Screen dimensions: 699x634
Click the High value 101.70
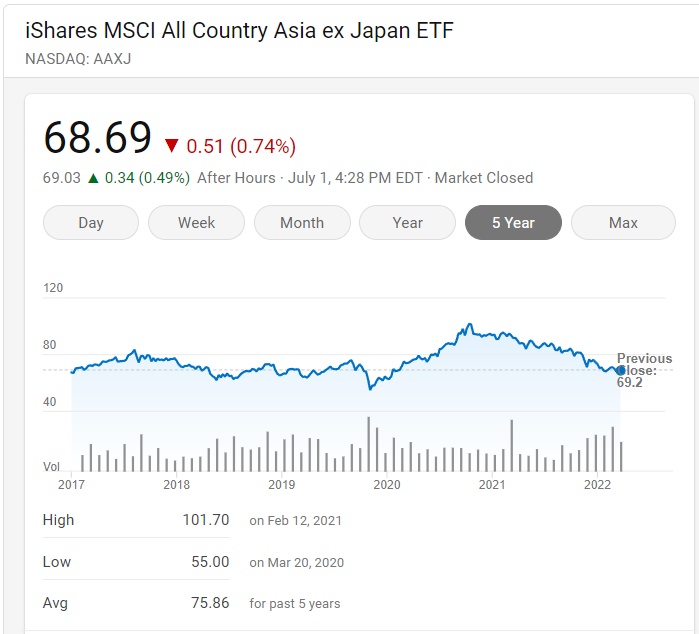(x=208, y=520)
